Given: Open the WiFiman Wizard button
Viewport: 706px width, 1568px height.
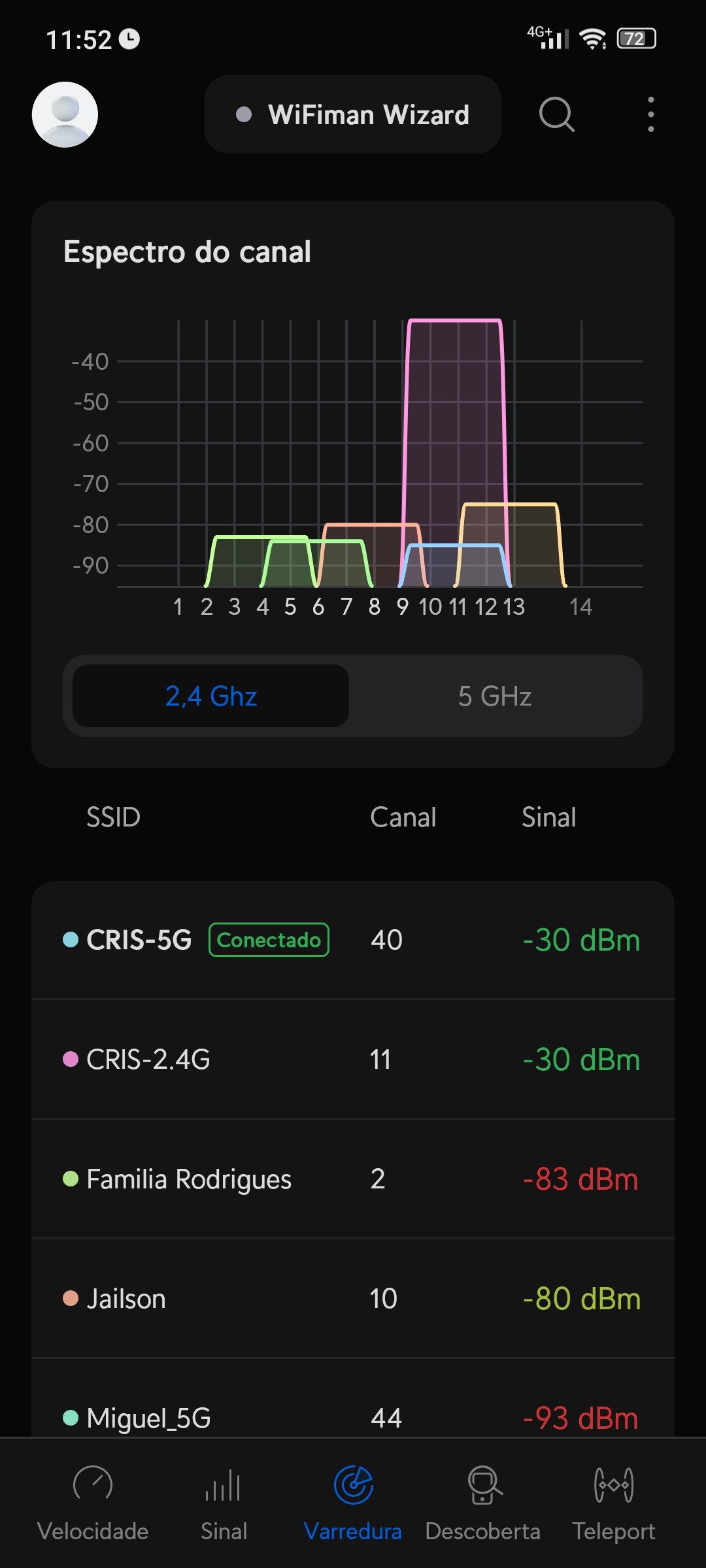Looking at the screenshot, I should pos(353,114).
